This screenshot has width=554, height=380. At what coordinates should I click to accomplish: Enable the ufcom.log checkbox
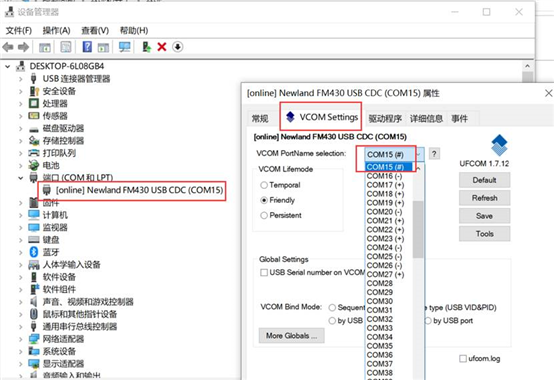click(x=463, y=359)
